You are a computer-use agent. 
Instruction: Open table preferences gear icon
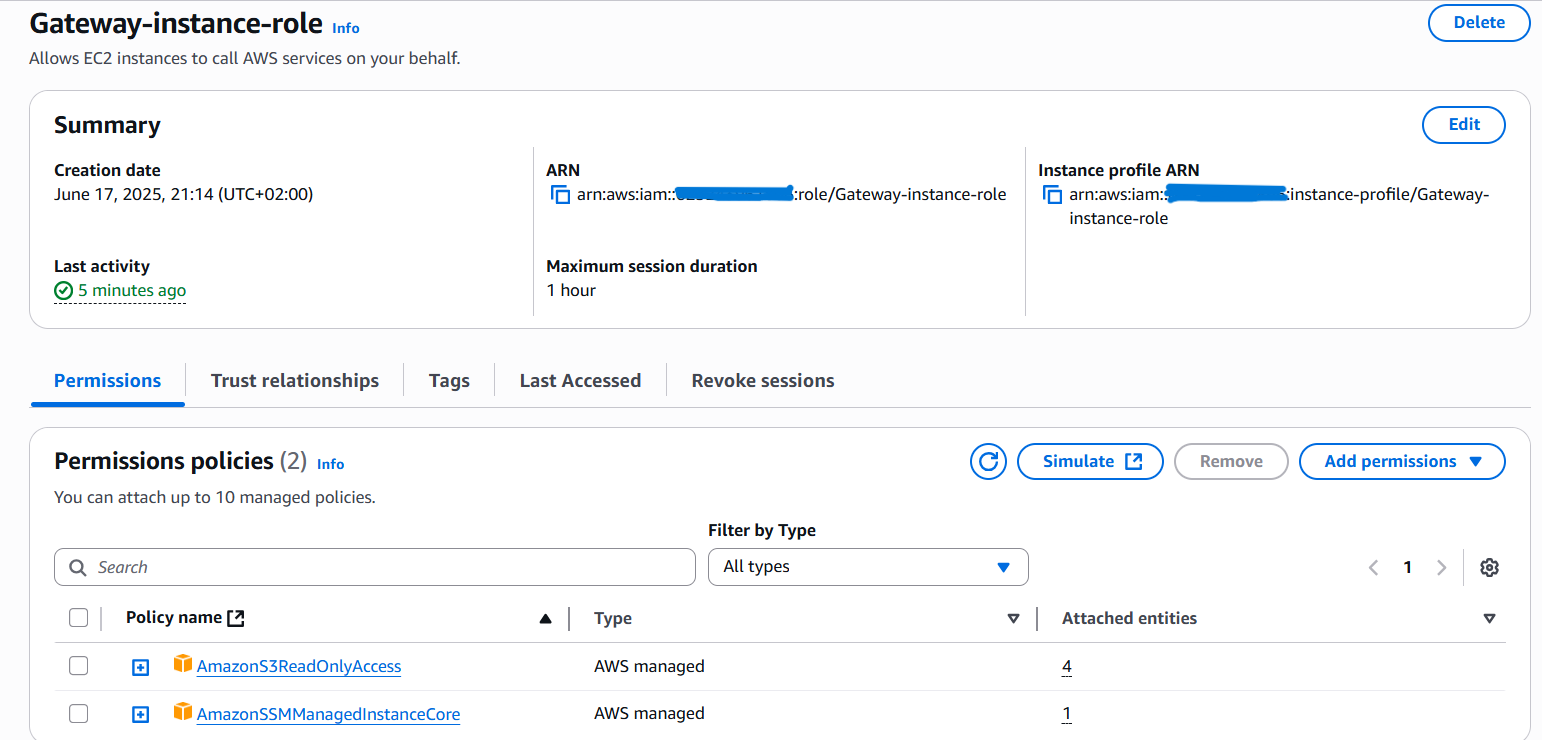click(x=1489, y=567)
